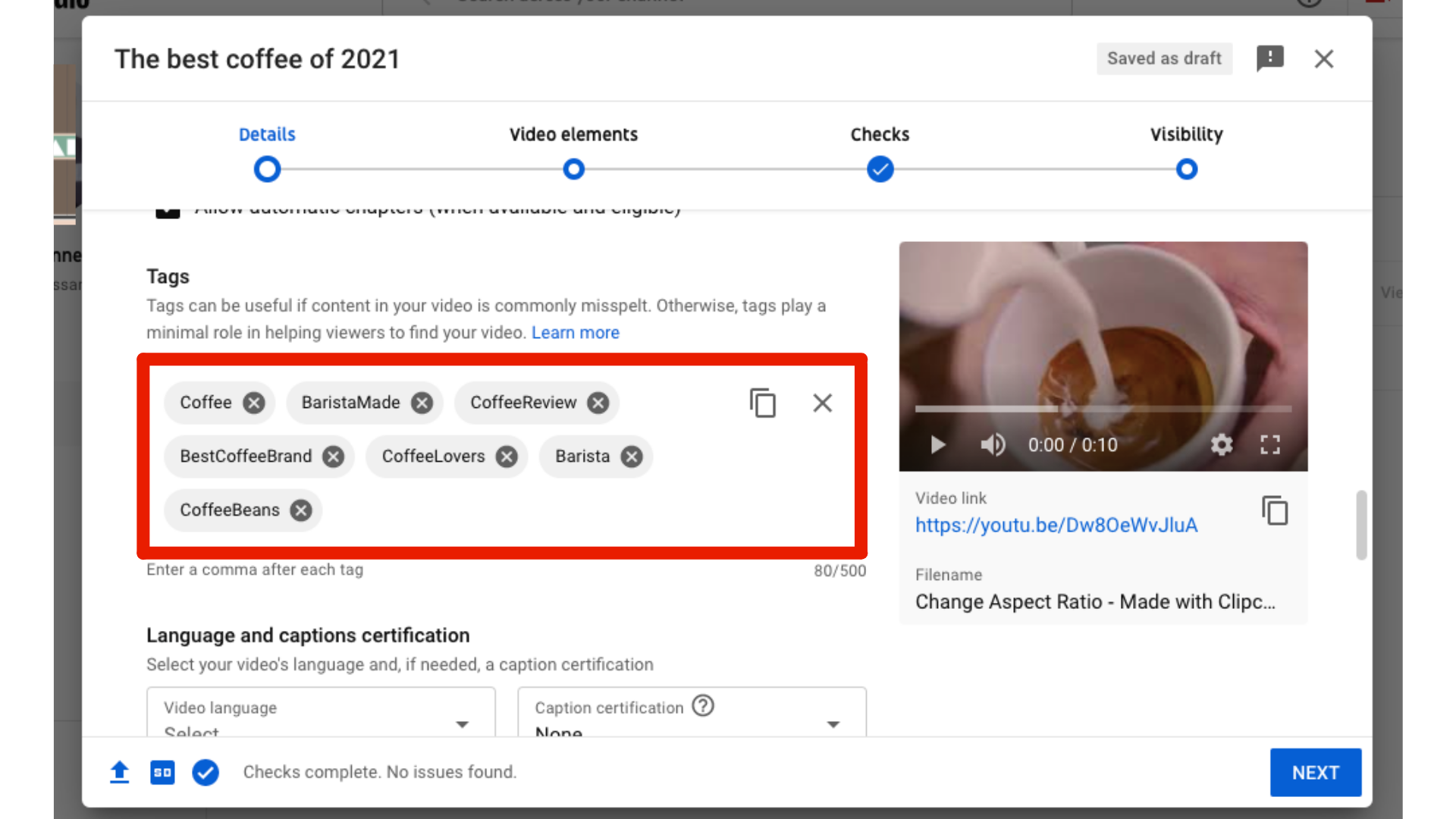Click the filename 'Change Aspect Ratio' text
This screenshot has width=1456, height=819.
[x=1095, y=602]
